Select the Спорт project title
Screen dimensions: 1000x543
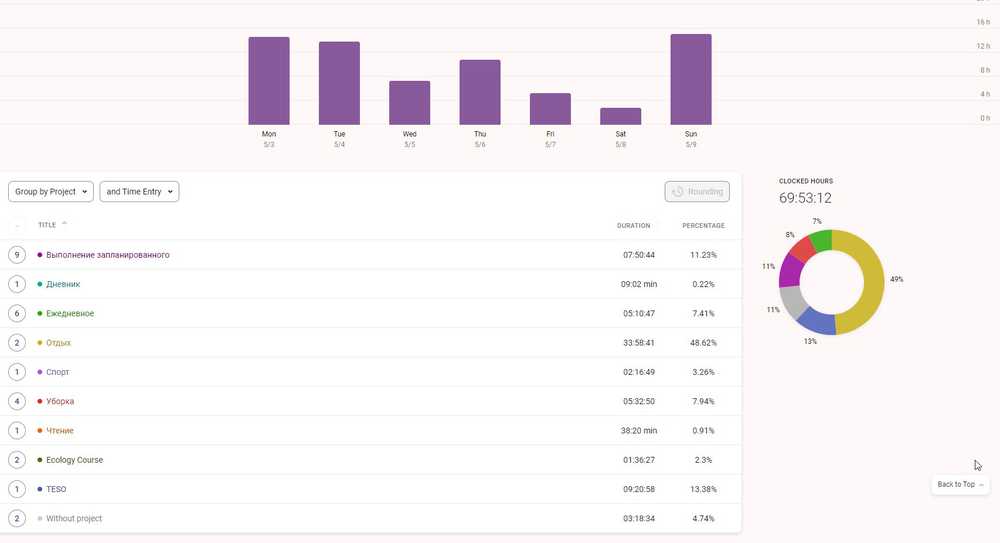pos(58,372)
